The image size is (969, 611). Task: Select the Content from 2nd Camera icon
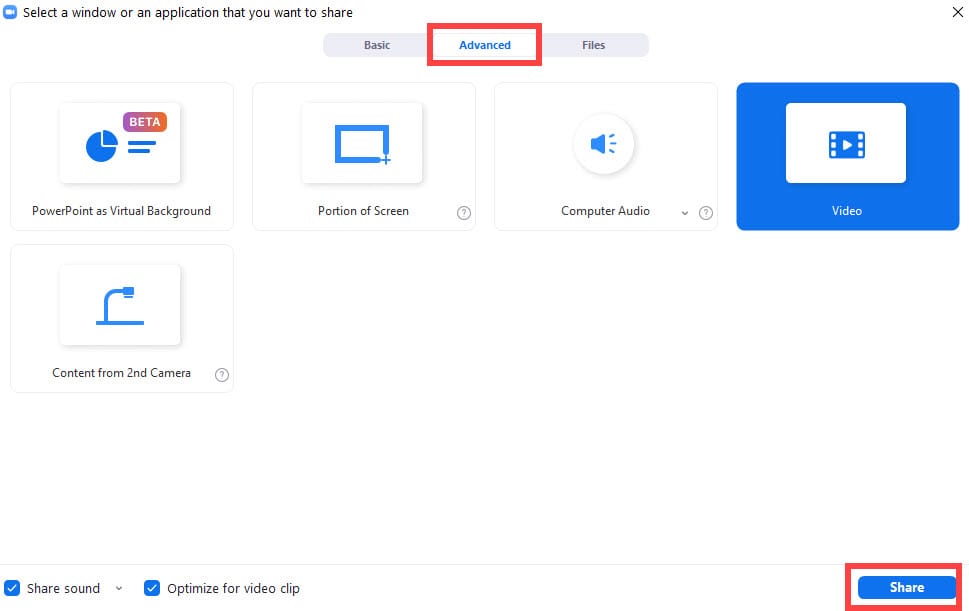(x=120, y=306)
